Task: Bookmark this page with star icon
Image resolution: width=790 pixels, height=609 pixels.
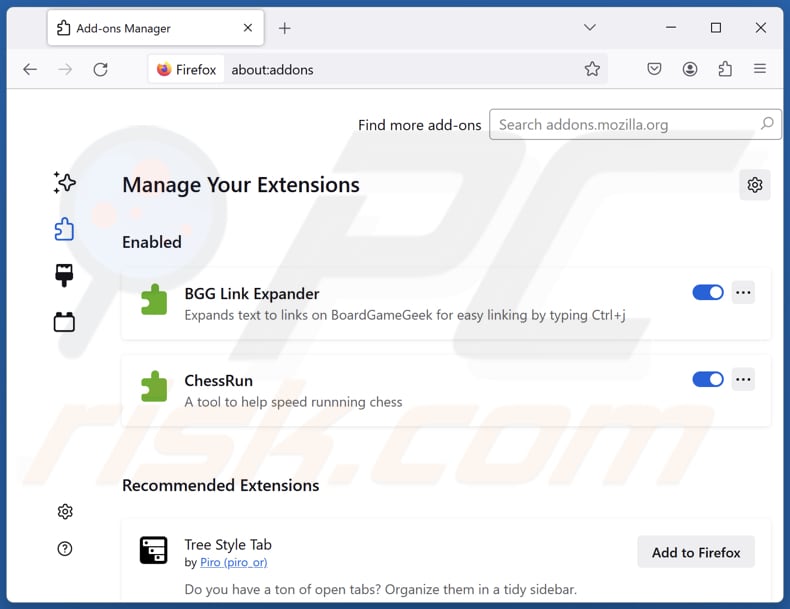Action: (592, 69)
